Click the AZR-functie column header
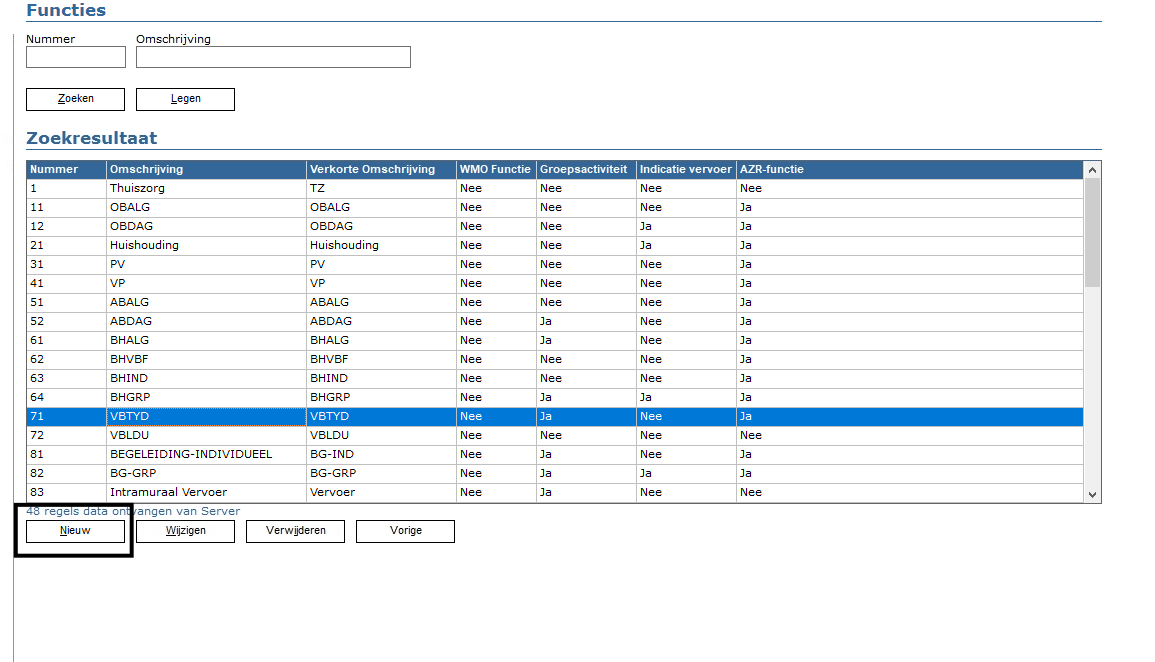 tap(771, 169)
